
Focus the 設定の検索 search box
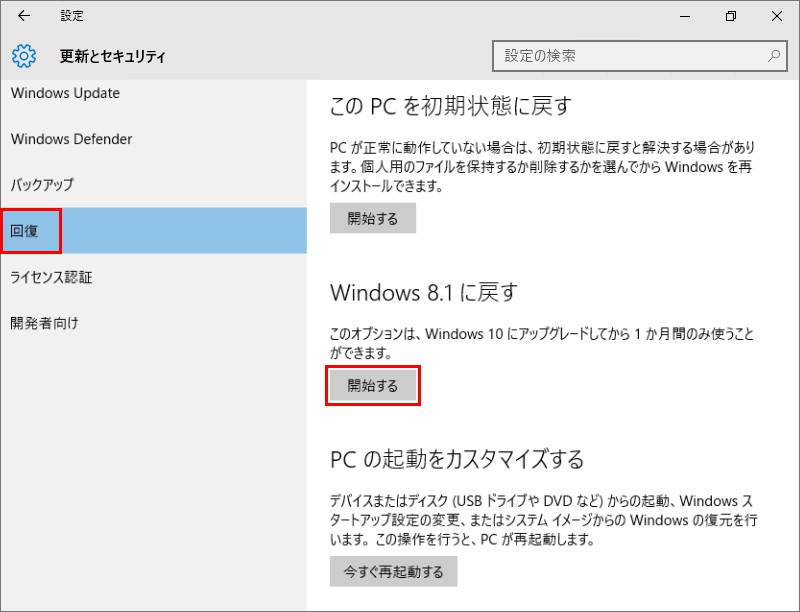coord(639,56)
